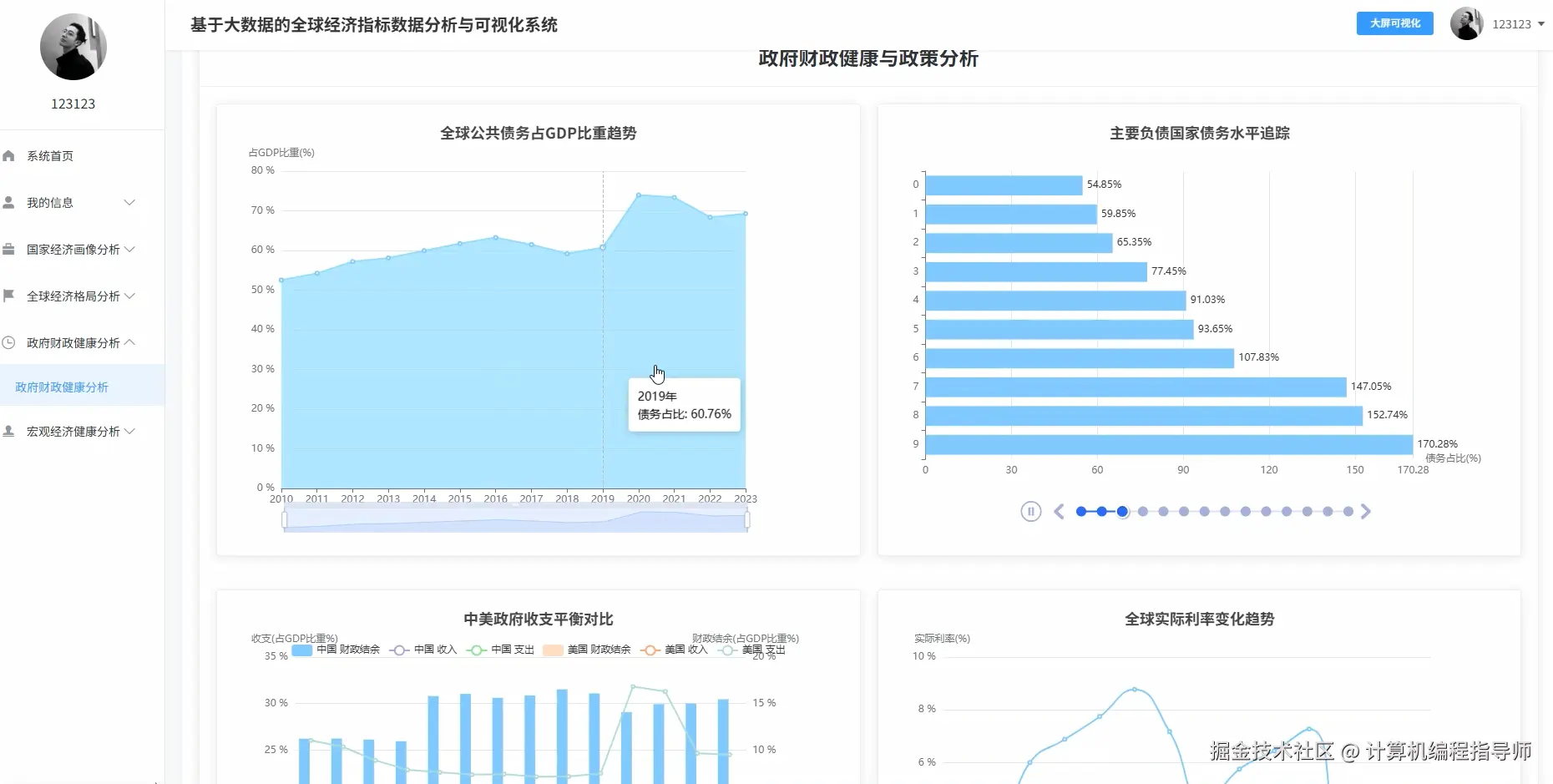The height and width of the screenshot is (784, 1553).
Task: Click the flag icon for 全球经济格局分析
Action: (9, 296)
